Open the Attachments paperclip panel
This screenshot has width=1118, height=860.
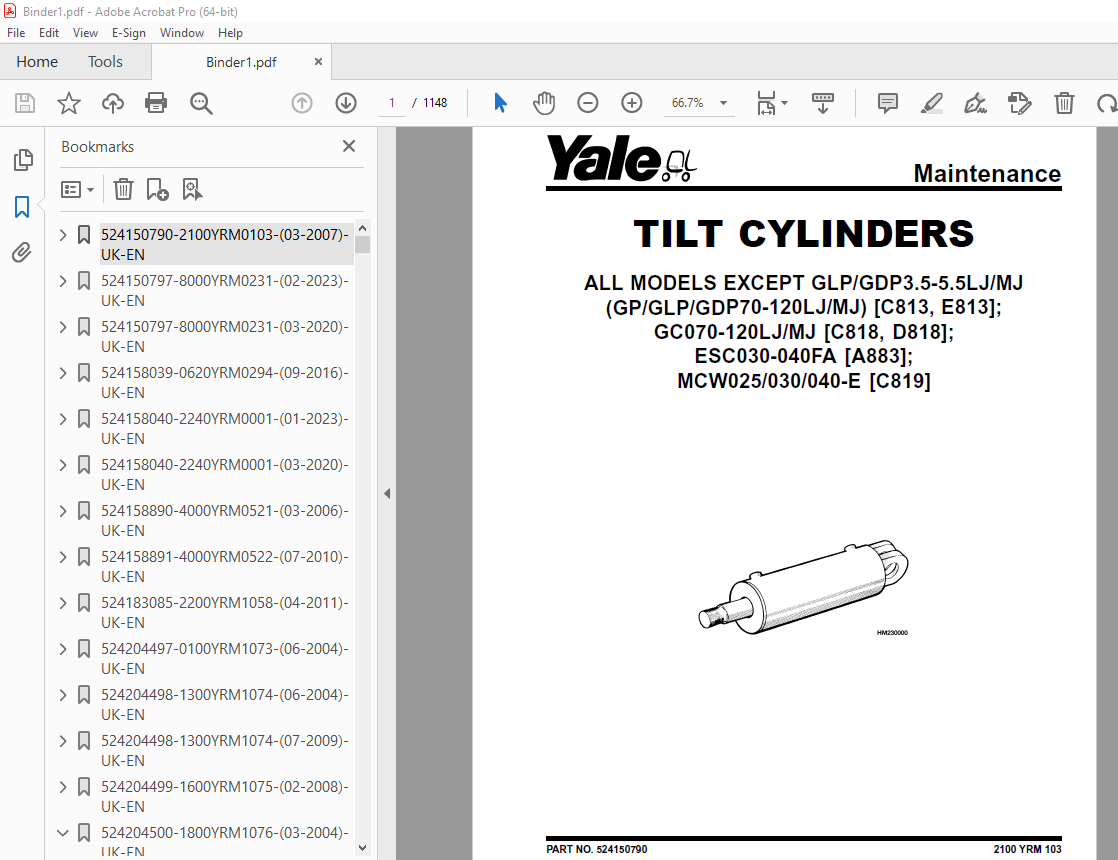pos(22,252)
